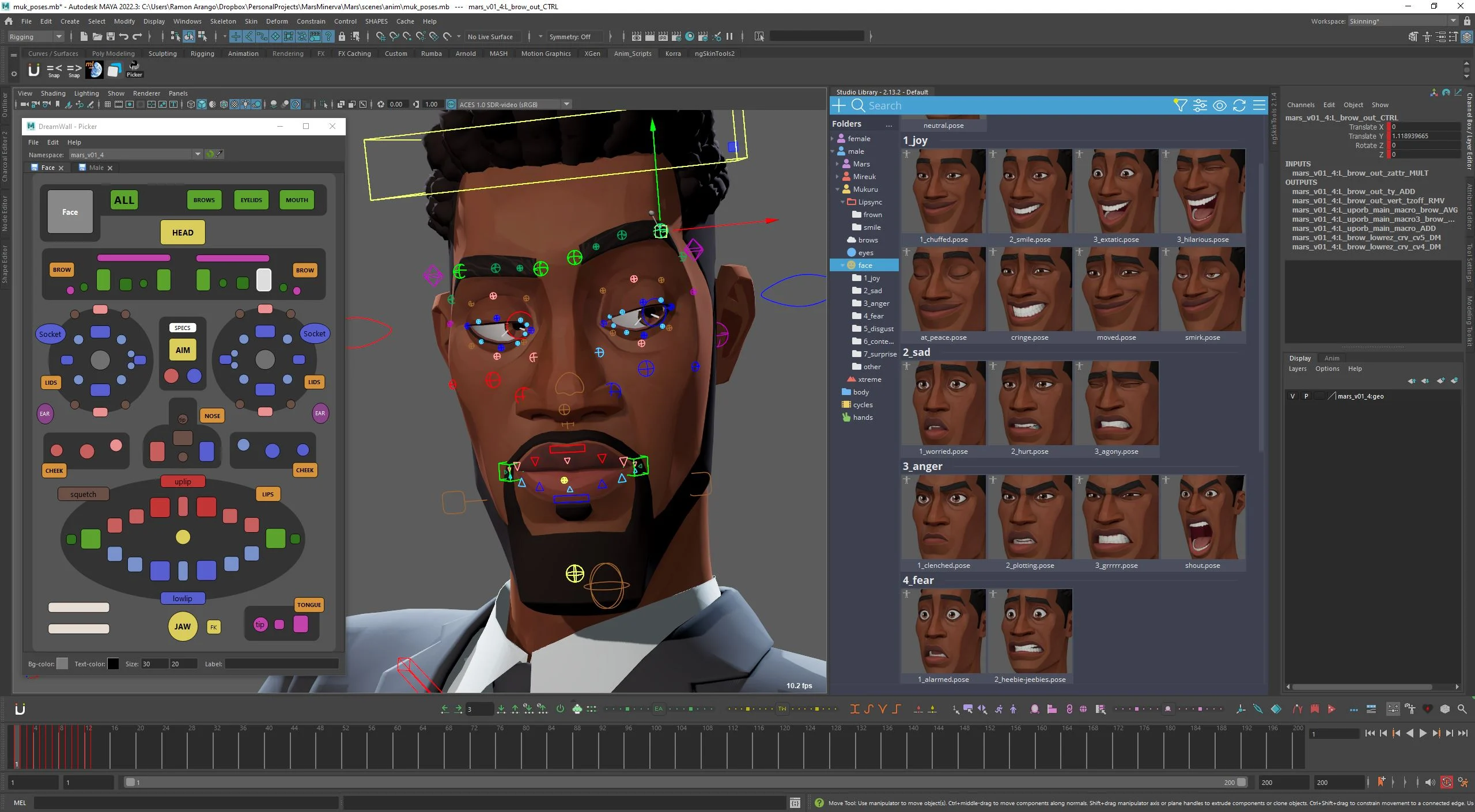
Task: Click the Picker shelf icon
Action: [134, 69]
